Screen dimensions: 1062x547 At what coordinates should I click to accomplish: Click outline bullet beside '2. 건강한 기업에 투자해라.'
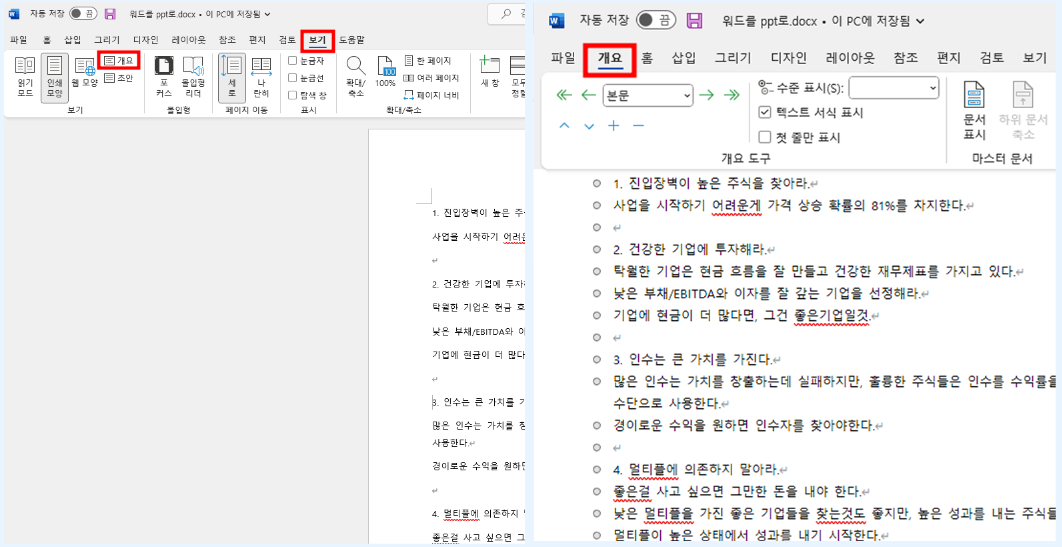click(597, 249)
